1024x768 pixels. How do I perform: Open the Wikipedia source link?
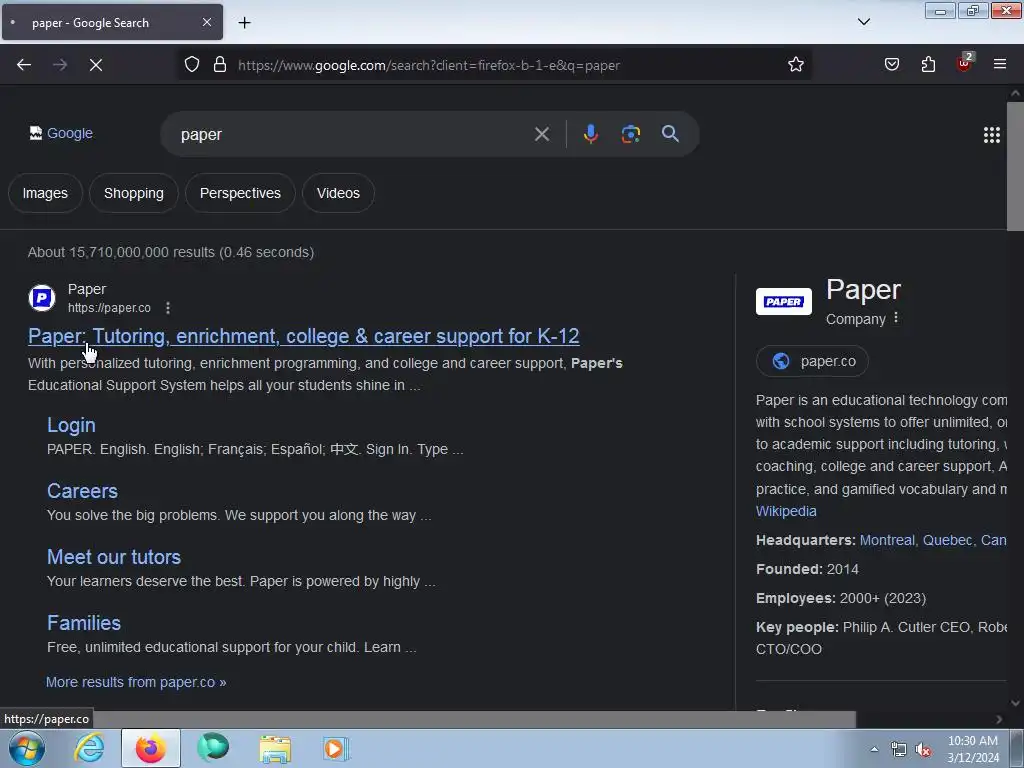coord(786,511)
